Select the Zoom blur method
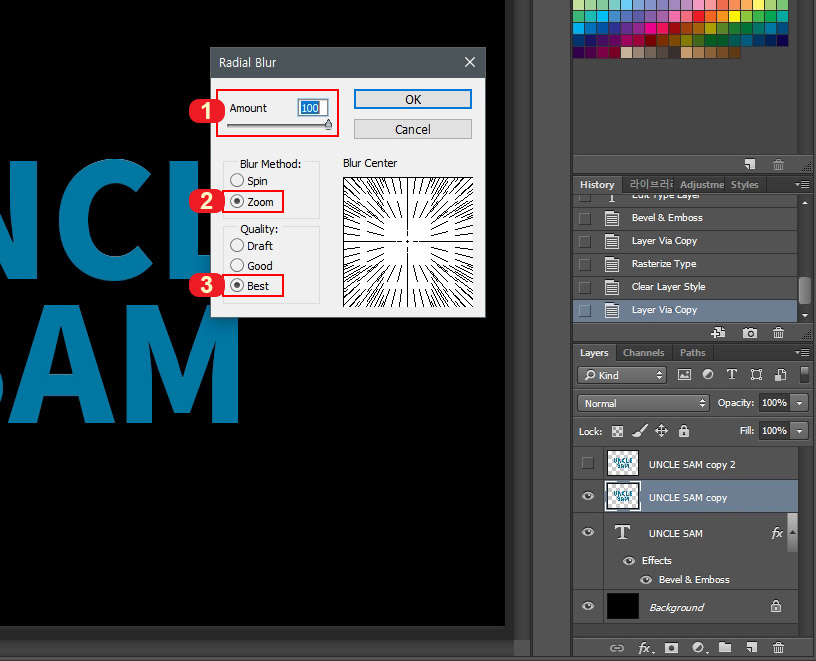Viewport: 816px width, 661px height. [252, 201]
